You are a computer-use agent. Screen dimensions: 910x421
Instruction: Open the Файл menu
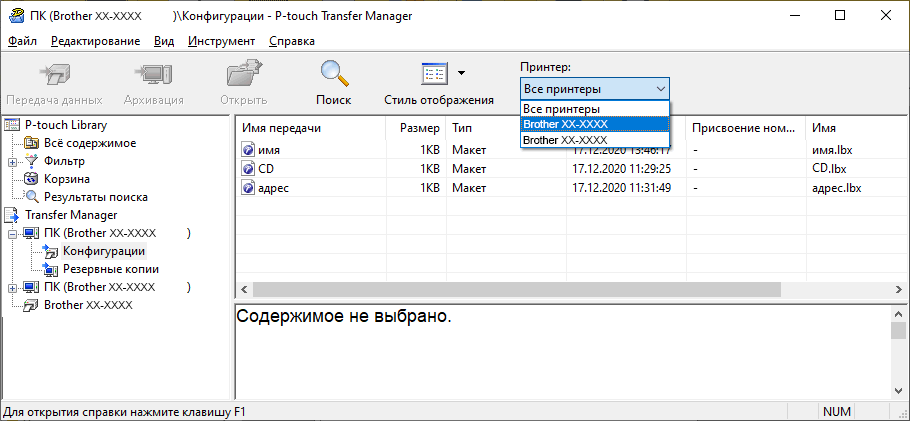(22, 41)
